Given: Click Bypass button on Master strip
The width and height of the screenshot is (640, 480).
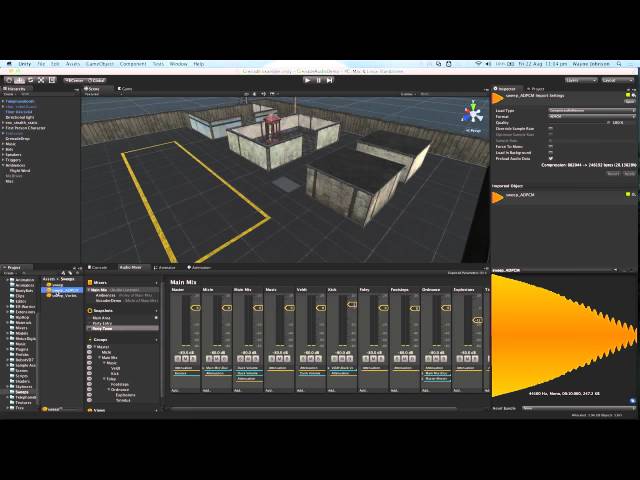Looking at the screenshot, I should click(193, 359).
